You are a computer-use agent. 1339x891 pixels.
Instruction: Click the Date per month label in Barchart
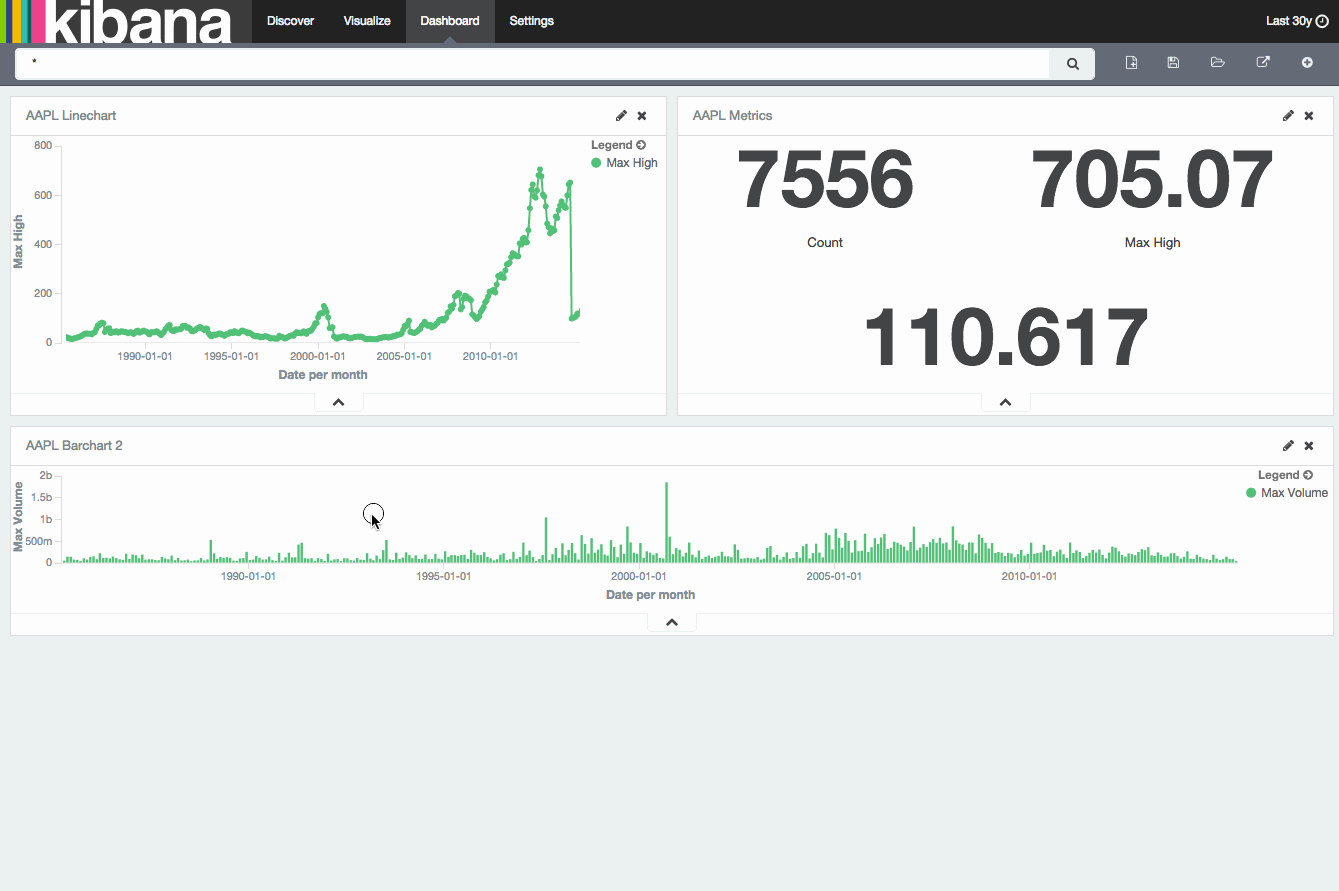point(650,595)
